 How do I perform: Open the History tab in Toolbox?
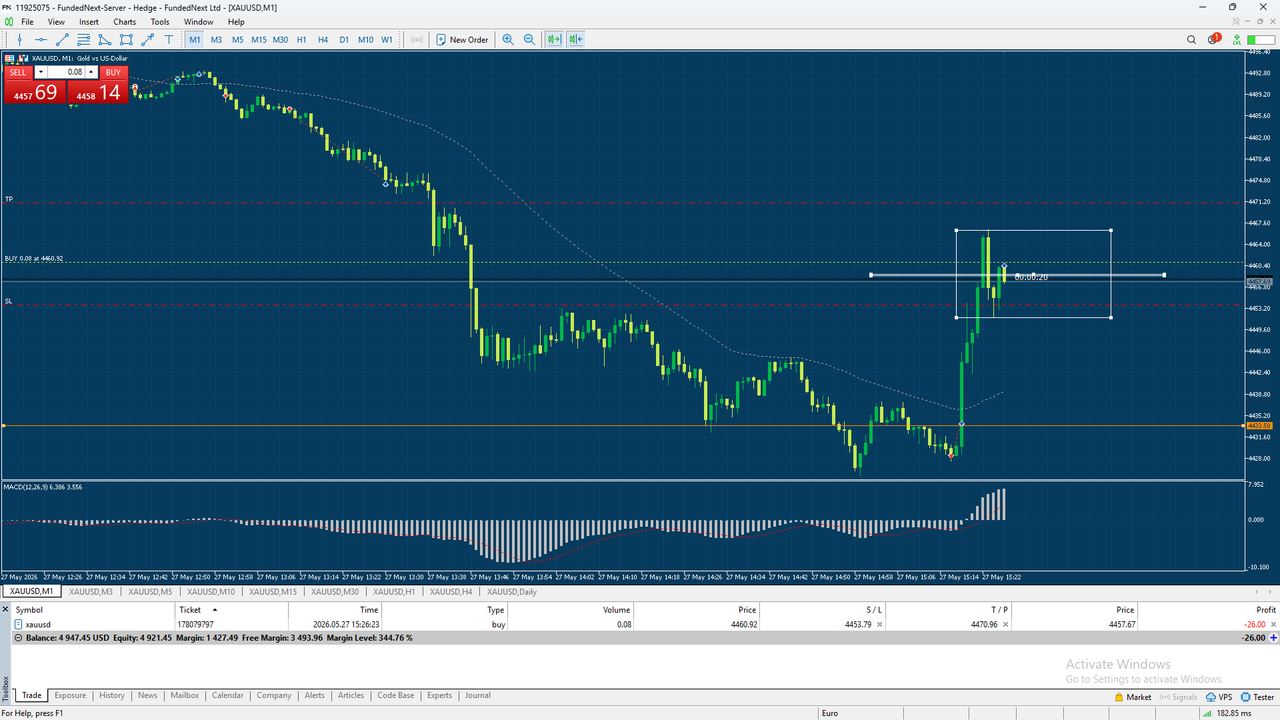click(x=112, y=695)
